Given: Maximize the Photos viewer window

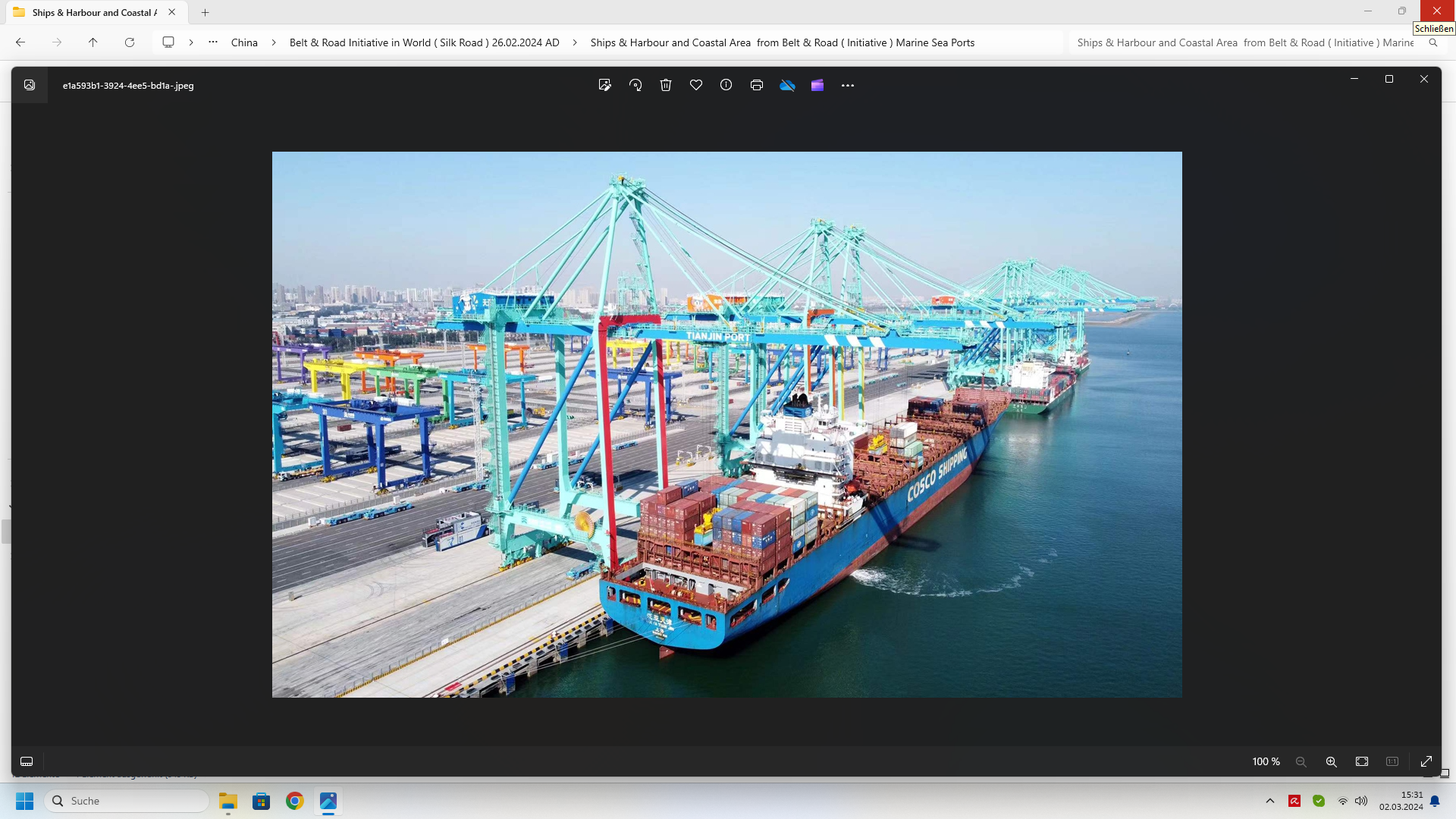Looking at the screenshot, I should point(1389,79).
